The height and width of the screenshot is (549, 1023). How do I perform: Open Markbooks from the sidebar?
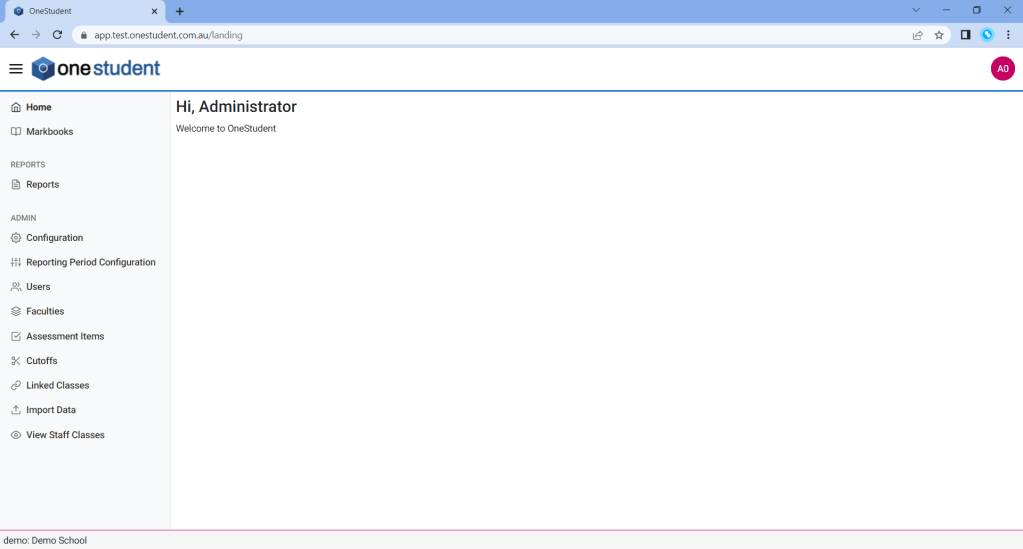click(49, 132)
